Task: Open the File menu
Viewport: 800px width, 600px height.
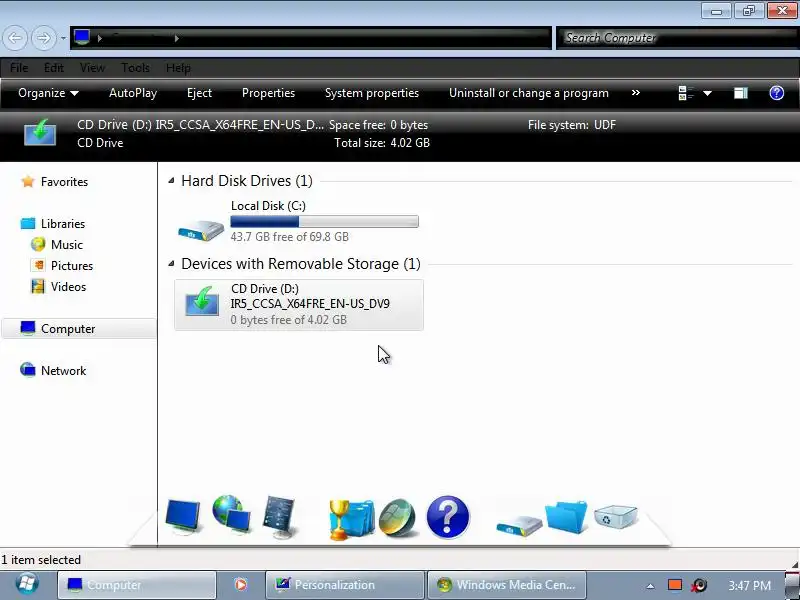Action: (19, 68)
